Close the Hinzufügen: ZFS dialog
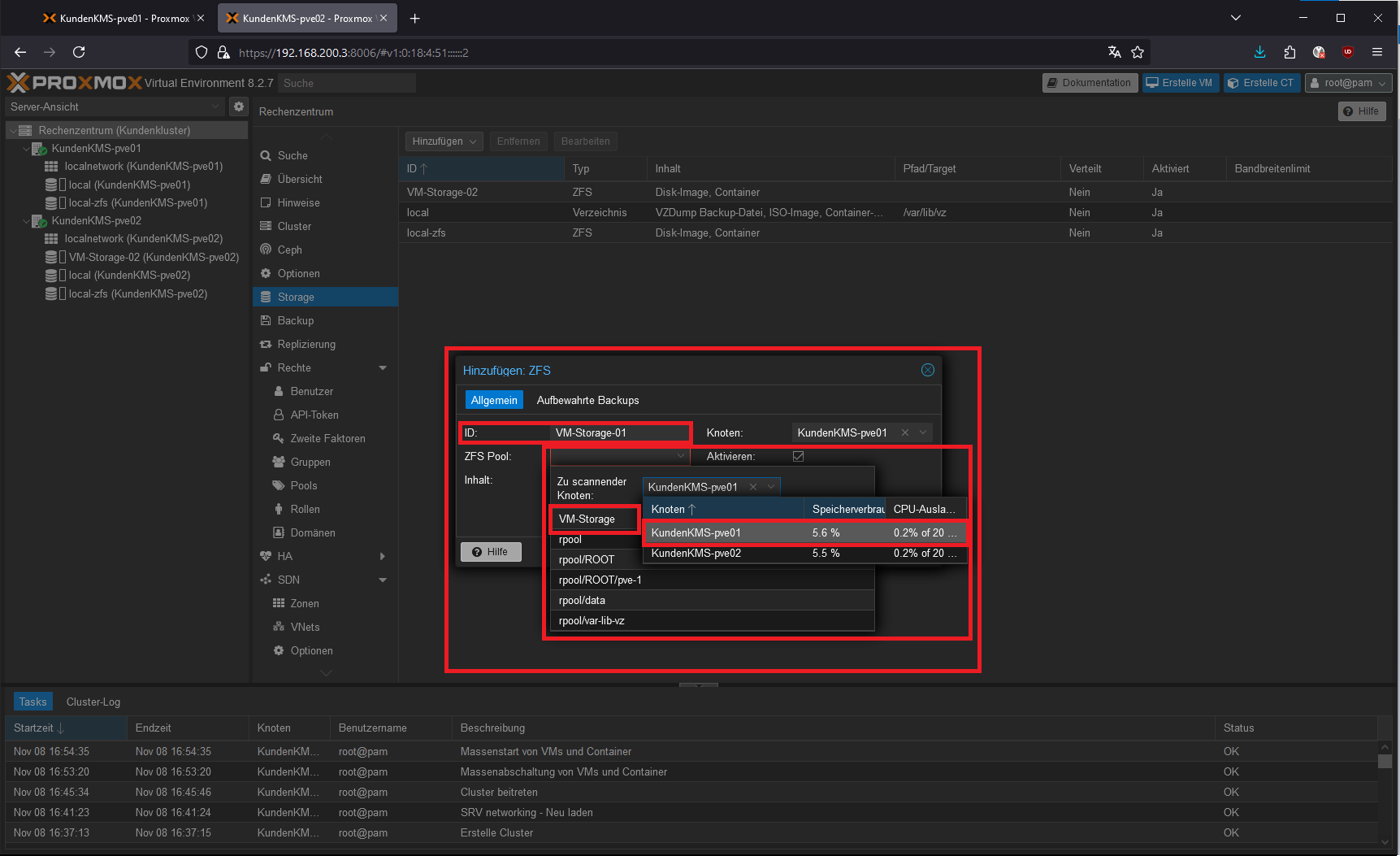The height and width of the screenshot is (856, 1400). coord(927,371)
